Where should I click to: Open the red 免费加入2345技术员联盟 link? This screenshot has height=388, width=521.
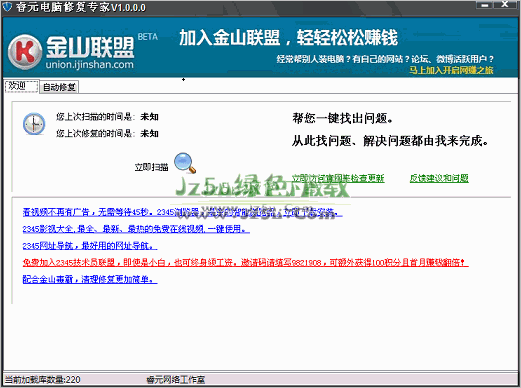245,263
